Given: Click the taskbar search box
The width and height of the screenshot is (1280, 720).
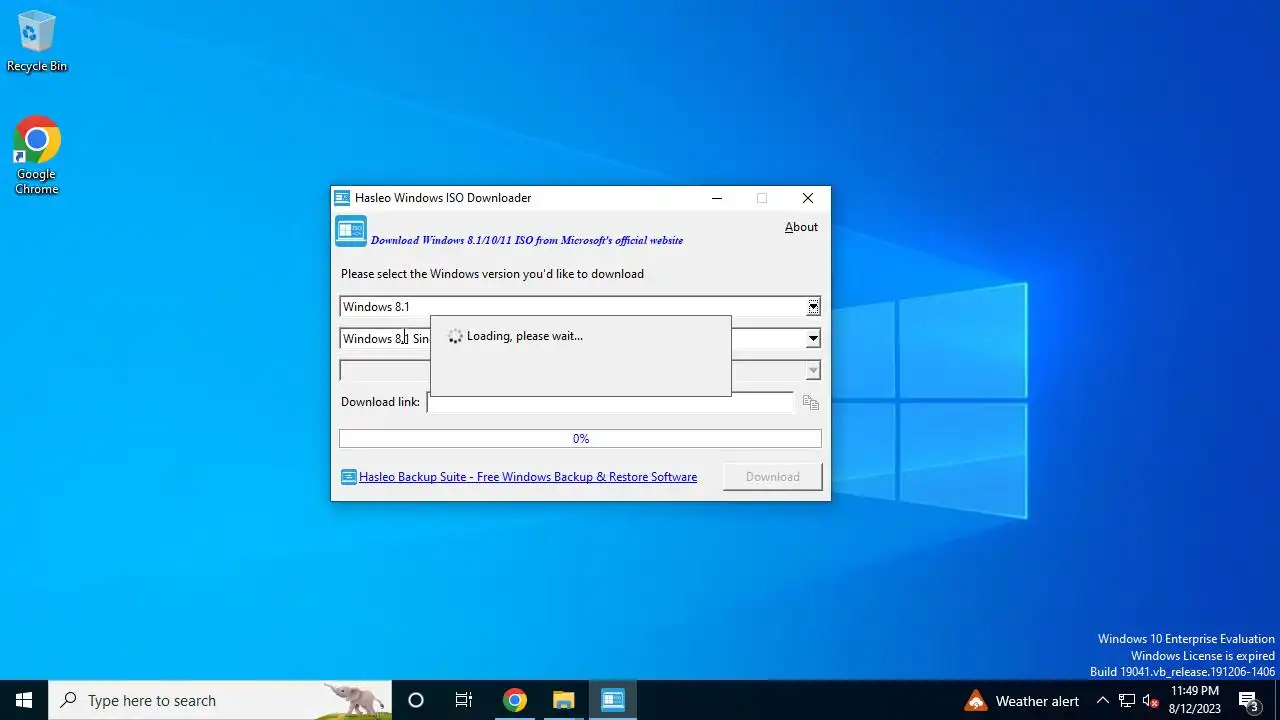Looking at the screenshot, I should click(x=220, y=700).
